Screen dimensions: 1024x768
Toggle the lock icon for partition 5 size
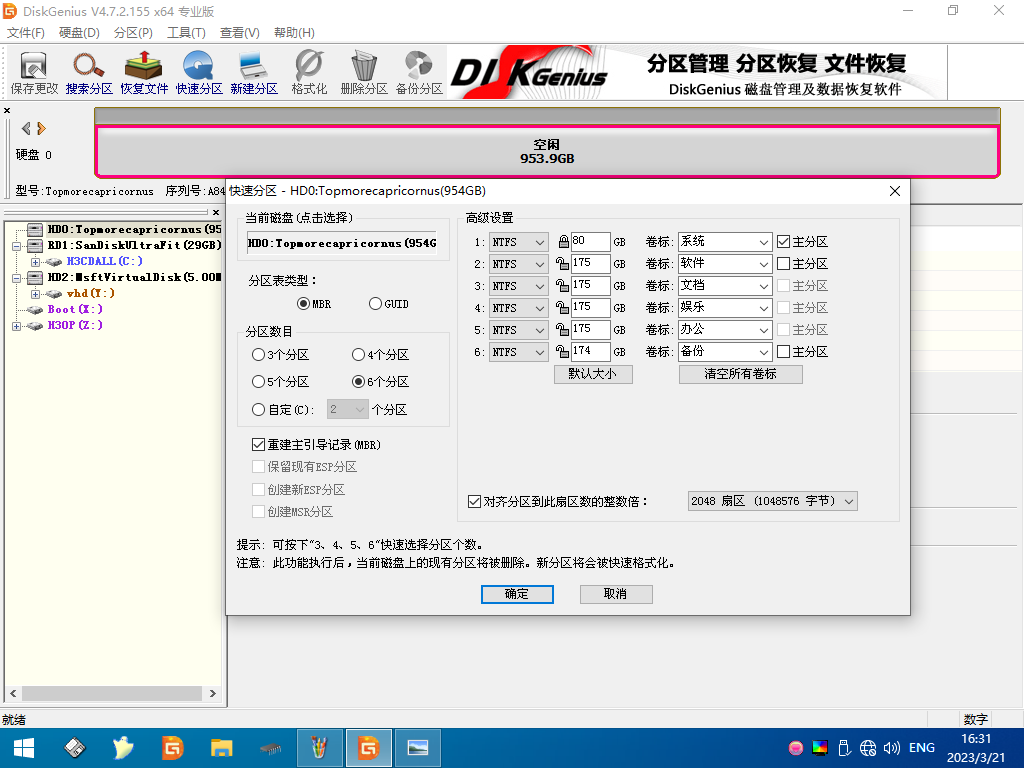click(562, 330)
